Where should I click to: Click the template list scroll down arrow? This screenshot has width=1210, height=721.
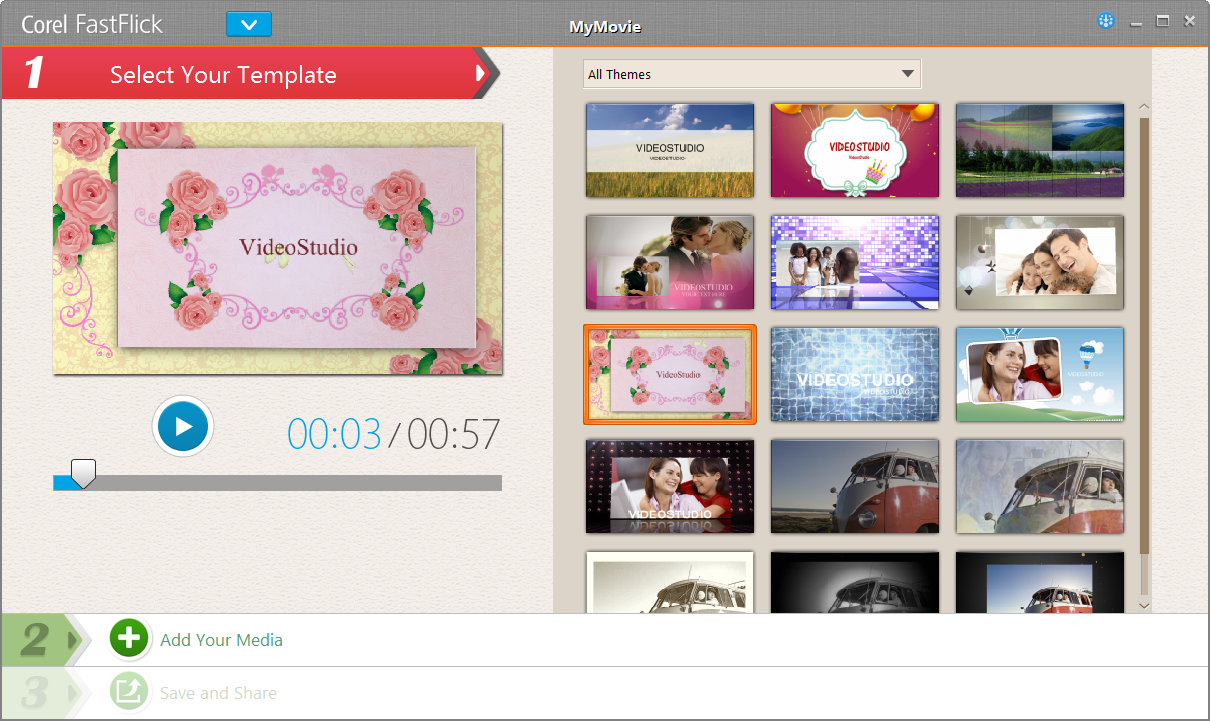pyautogui.click(x=1144, y=605)
